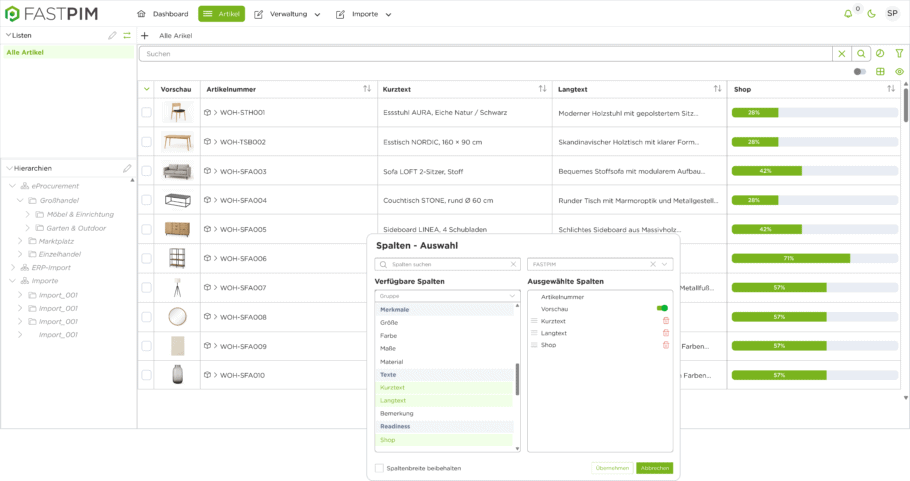Select the Alle Artikel tab
Viewport: 910px width, 481px height.
[x=175, y=35]
